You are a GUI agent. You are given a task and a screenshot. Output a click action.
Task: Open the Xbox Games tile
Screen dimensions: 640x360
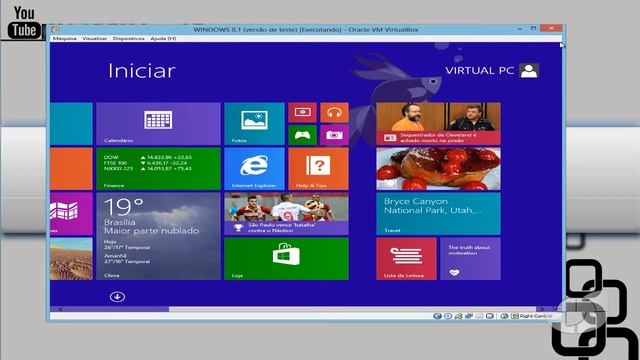point(302,135)
